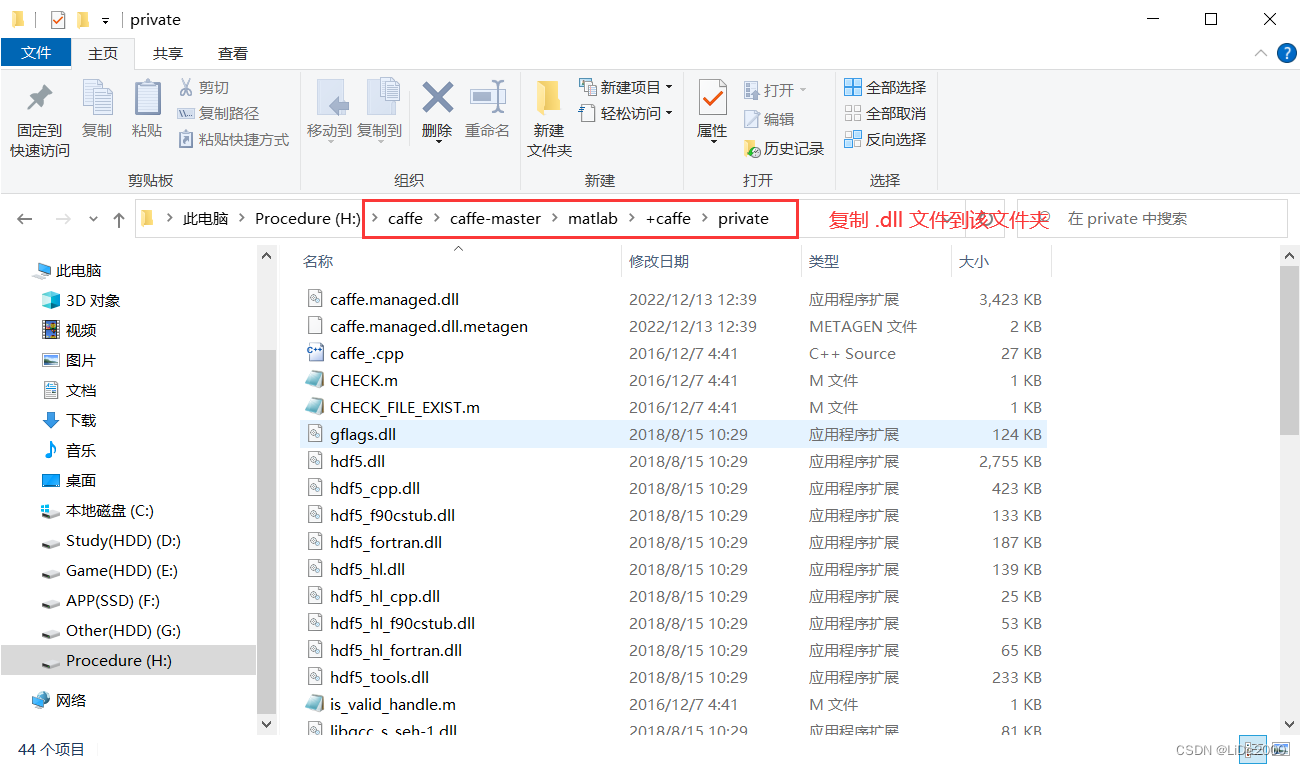Click the Rename icon

488,98
